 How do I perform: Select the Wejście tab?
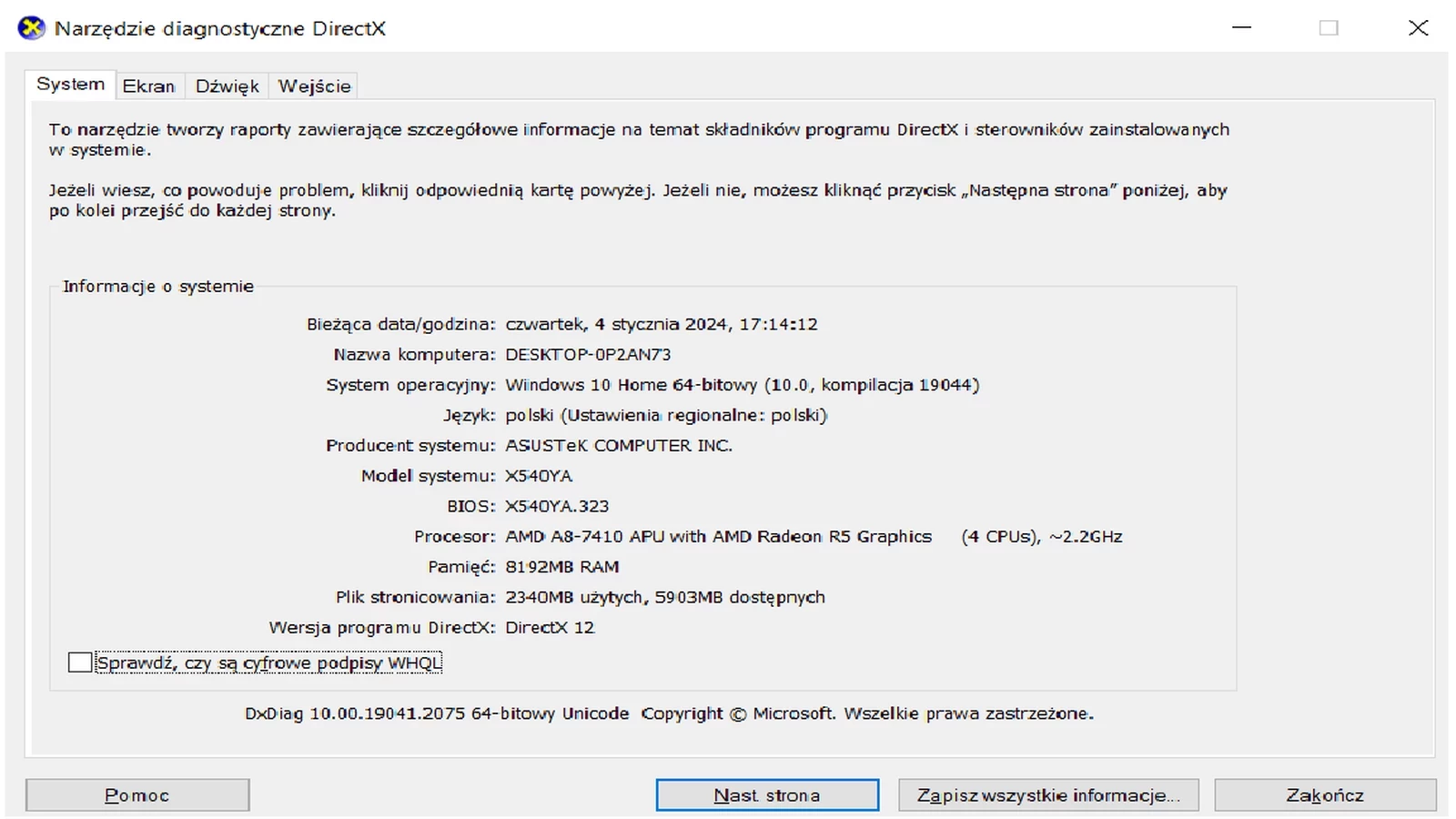[x=314, y=86]
